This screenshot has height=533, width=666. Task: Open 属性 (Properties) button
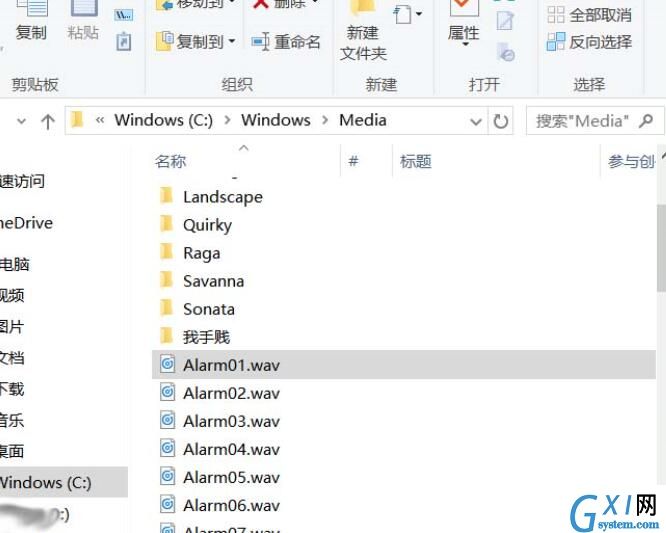coord(463,23)
